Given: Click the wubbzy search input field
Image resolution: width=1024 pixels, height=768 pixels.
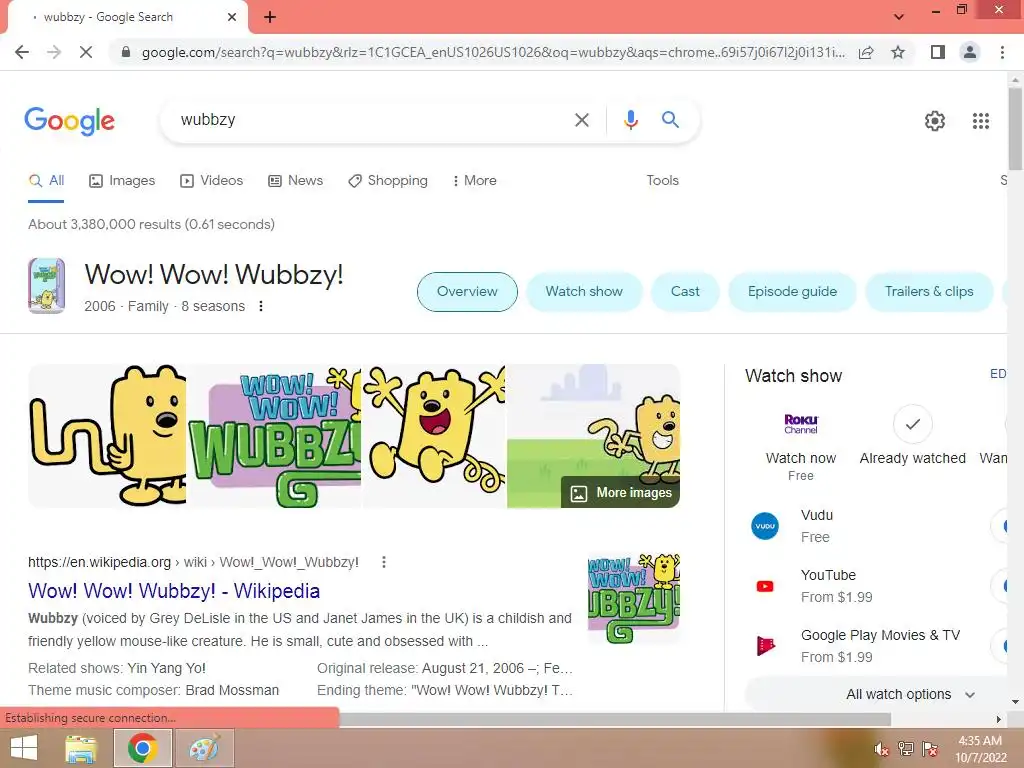Looking at the screenshot, I should (372, 120).
